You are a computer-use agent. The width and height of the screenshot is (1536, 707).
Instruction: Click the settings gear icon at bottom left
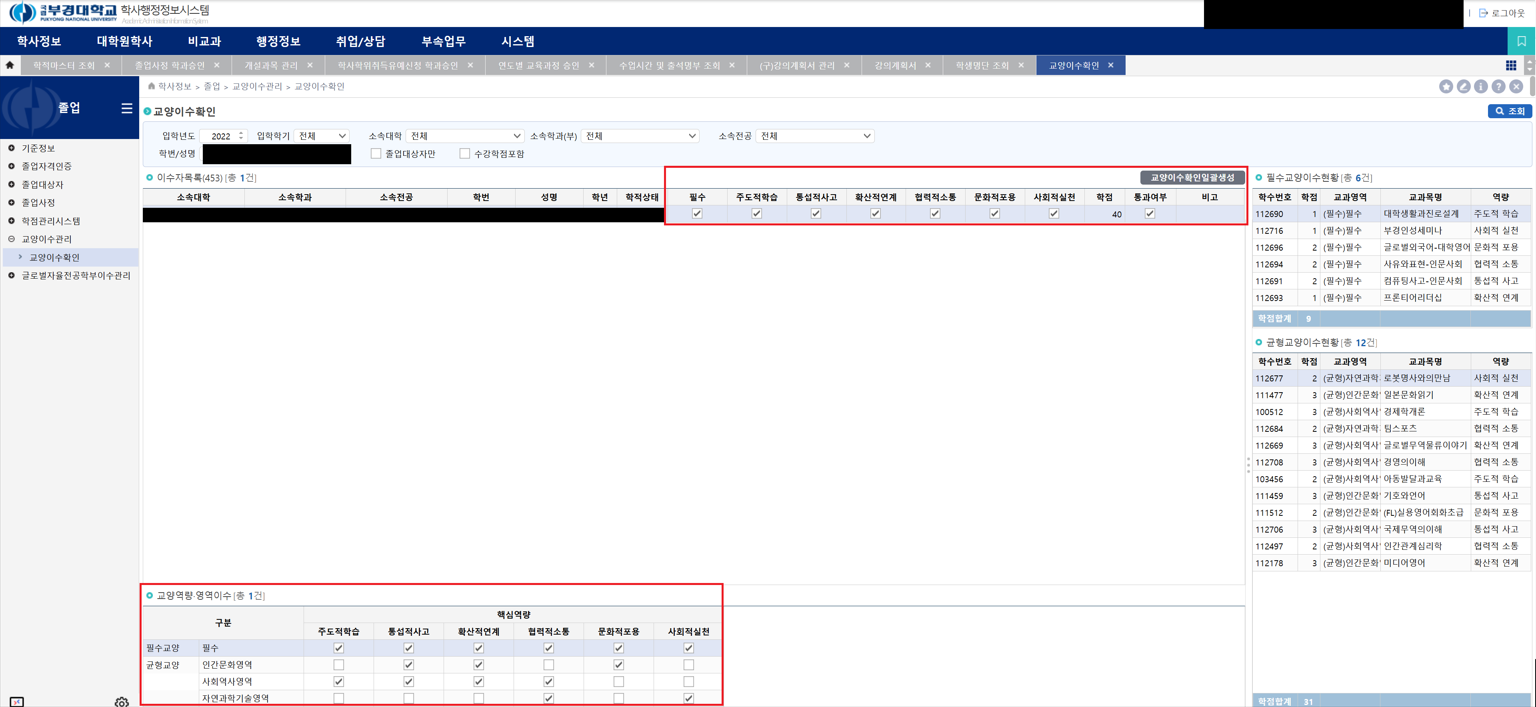[121, 702]
